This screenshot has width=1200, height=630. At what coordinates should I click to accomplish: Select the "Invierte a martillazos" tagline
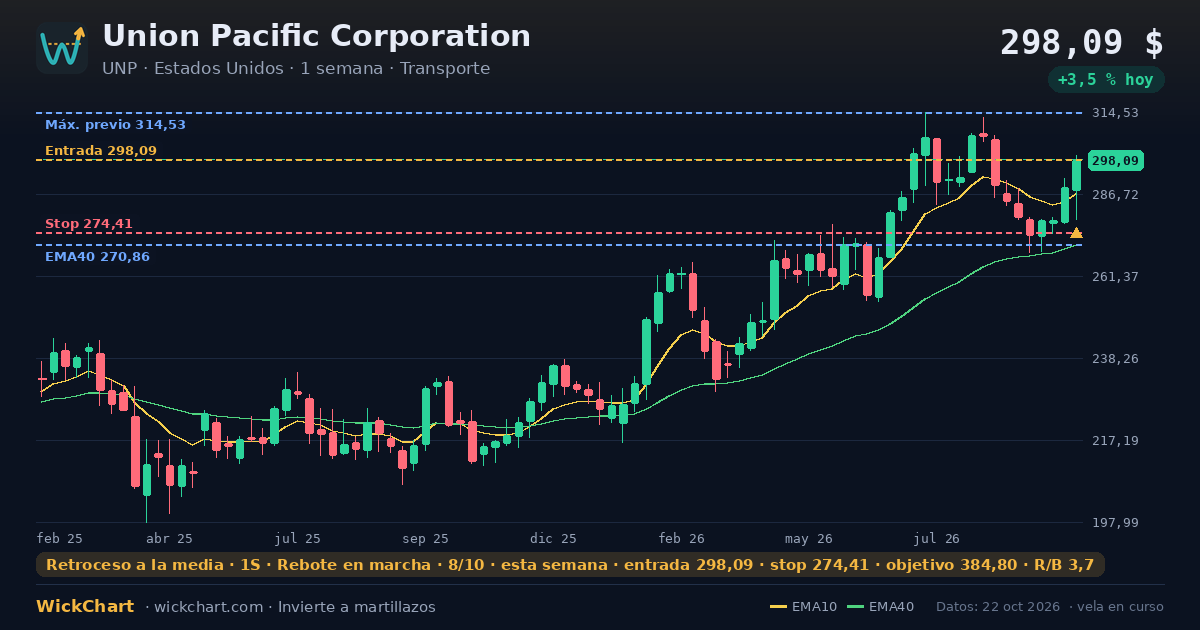pyautogui.click(x=357, y=607)
